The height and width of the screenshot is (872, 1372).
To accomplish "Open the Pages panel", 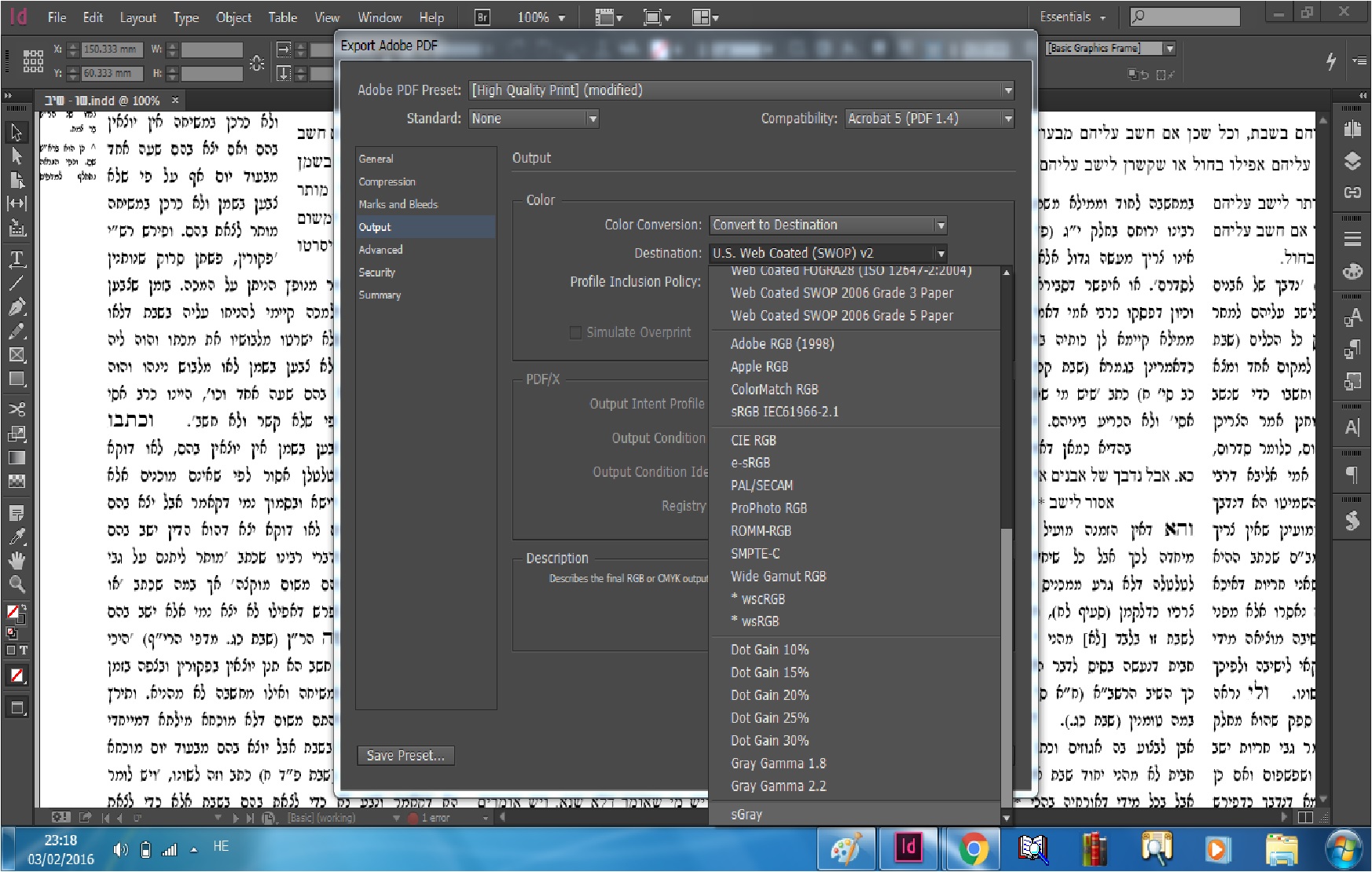I will click(1352, 130).
